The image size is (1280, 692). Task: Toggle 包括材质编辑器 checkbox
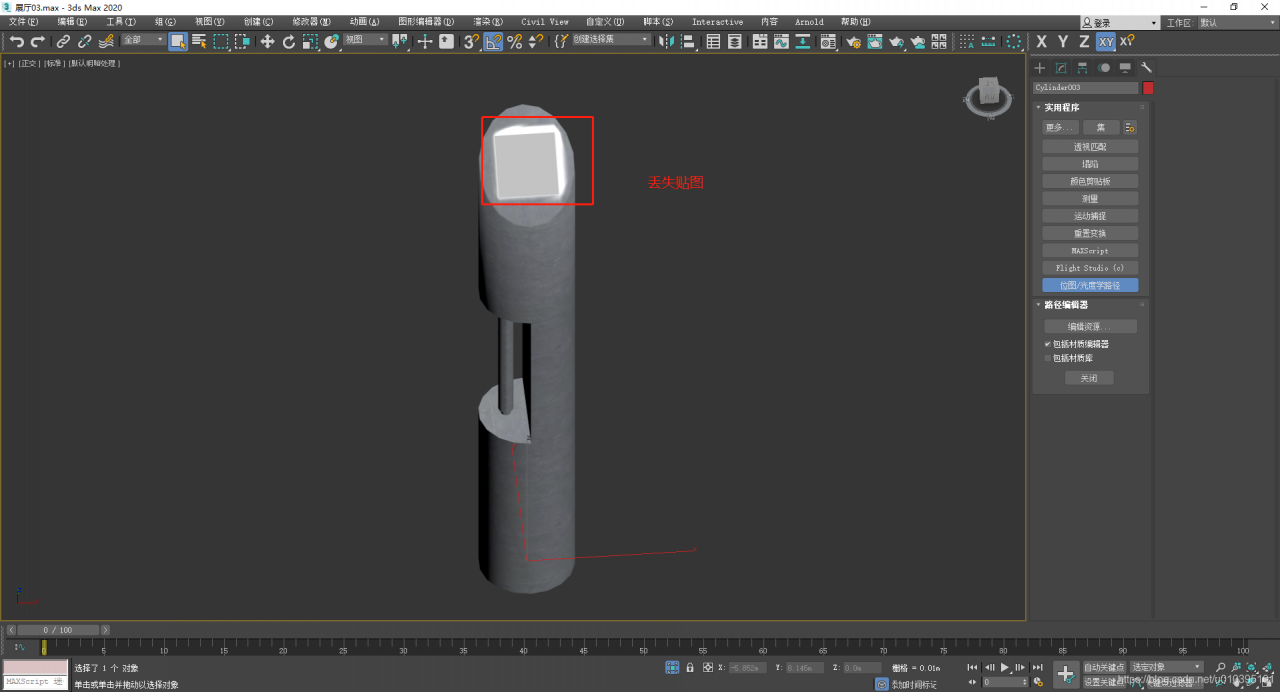click(x=1048, y=344)
